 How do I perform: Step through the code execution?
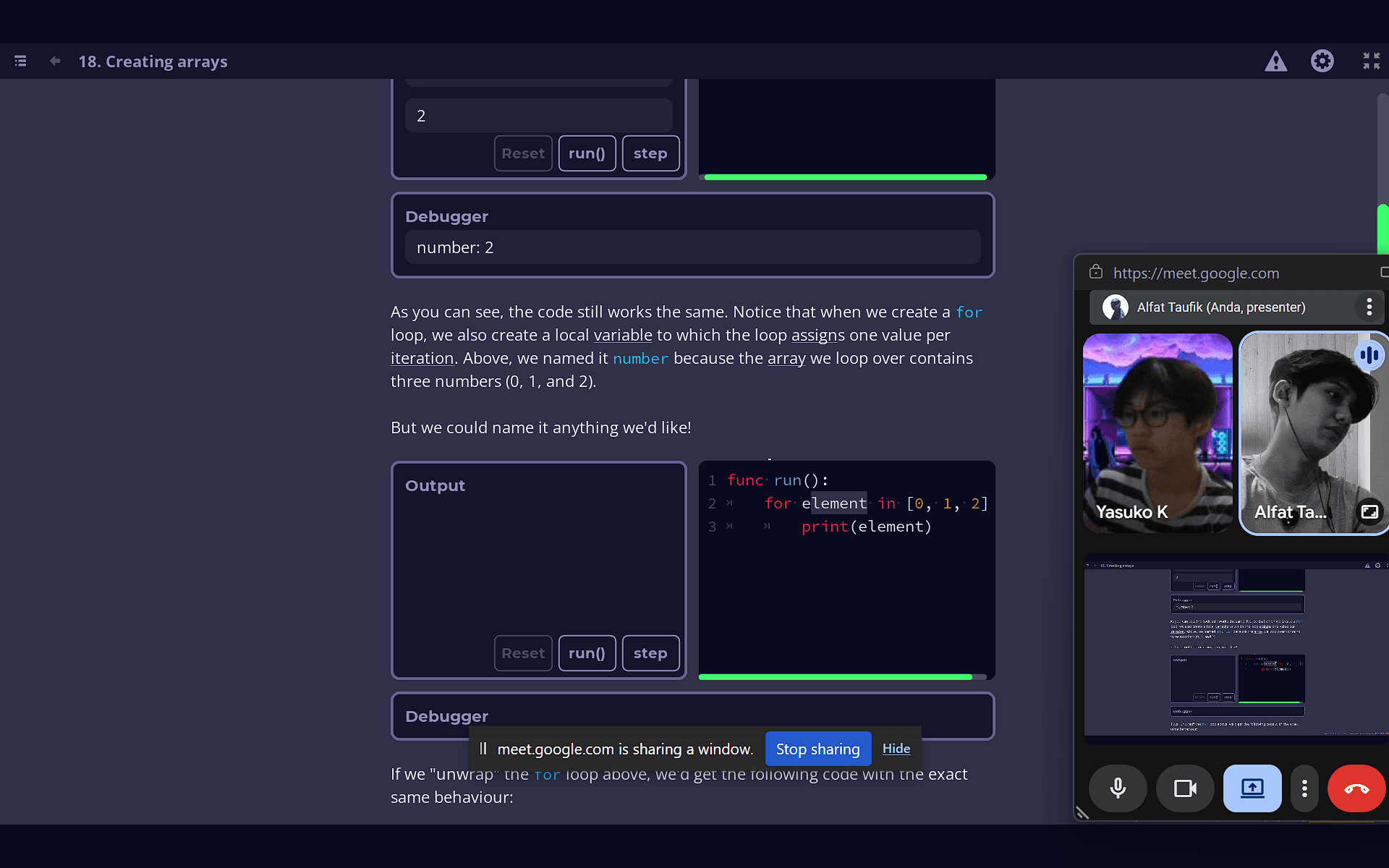click(x=650, y=652)
